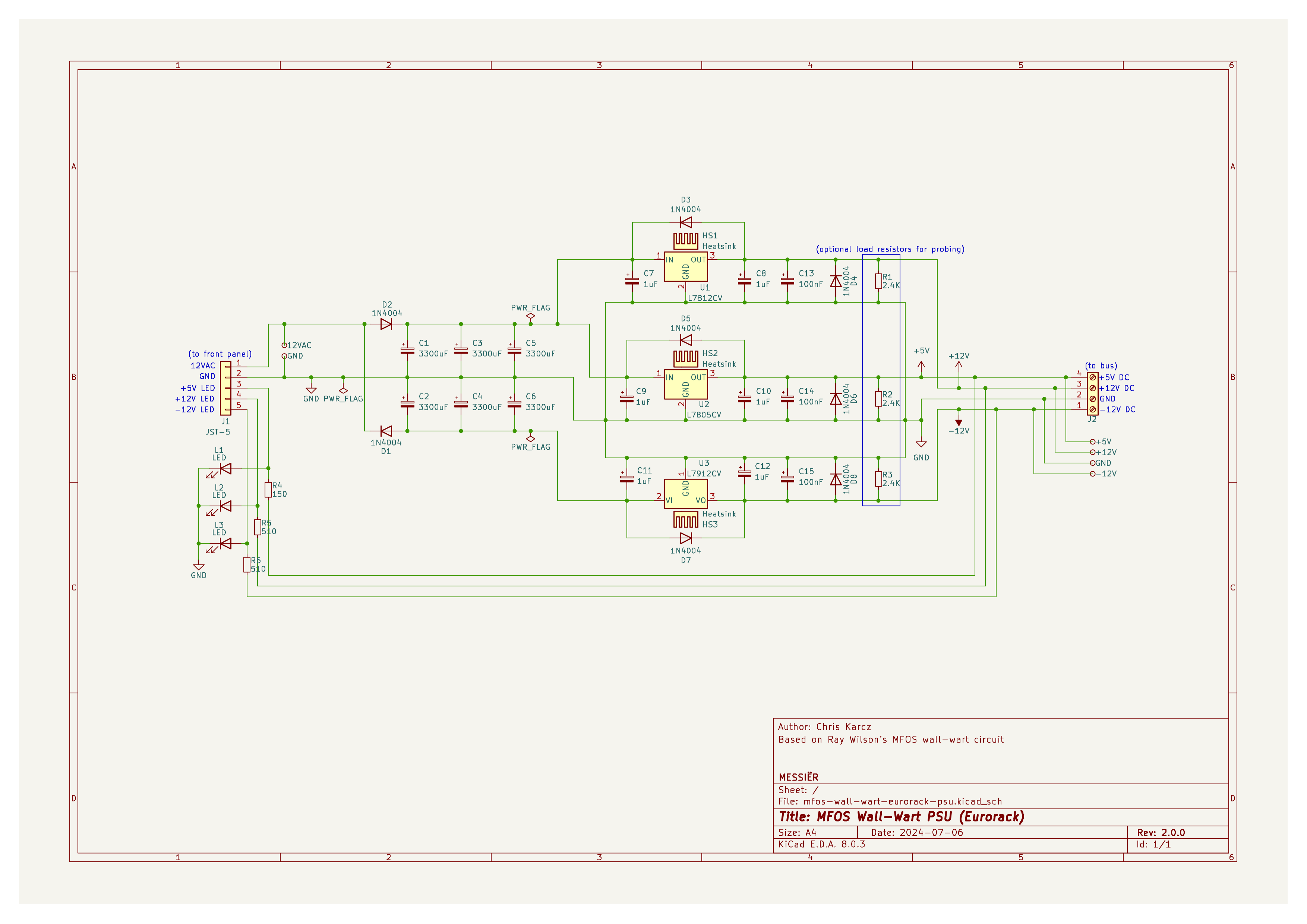Image resolution: width=1307 pixels, height=924 pixels.
Task: Click resistor R2 2.4K symbol
Action: (878, 399)
